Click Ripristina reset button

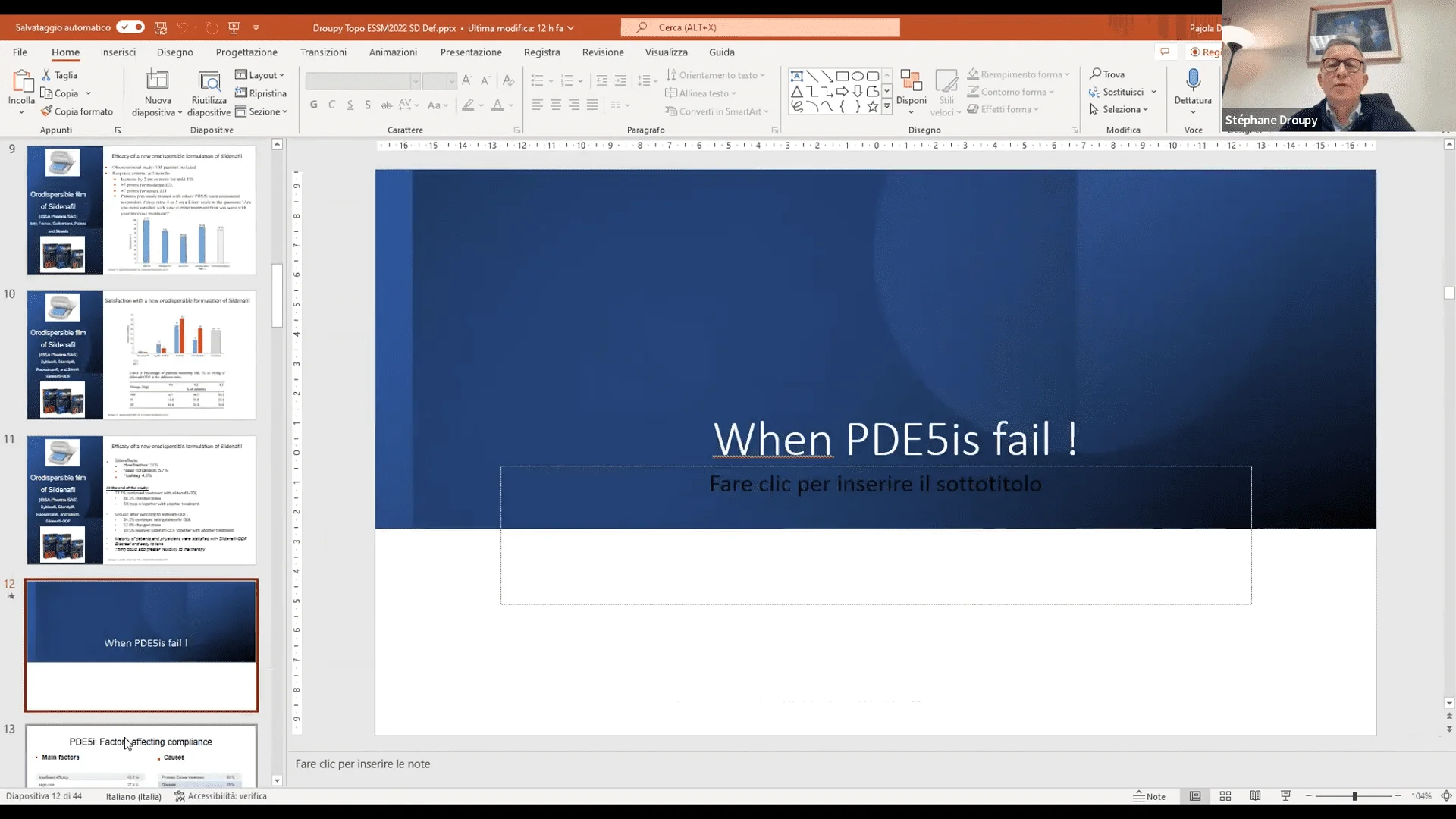click(x=261, y=93)
